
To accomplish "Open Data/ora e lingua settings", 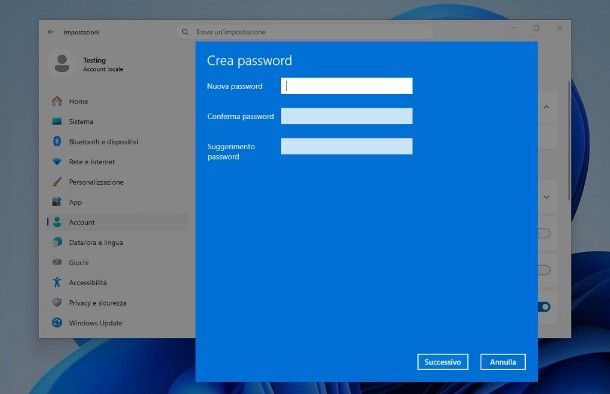I will (117, 242).
